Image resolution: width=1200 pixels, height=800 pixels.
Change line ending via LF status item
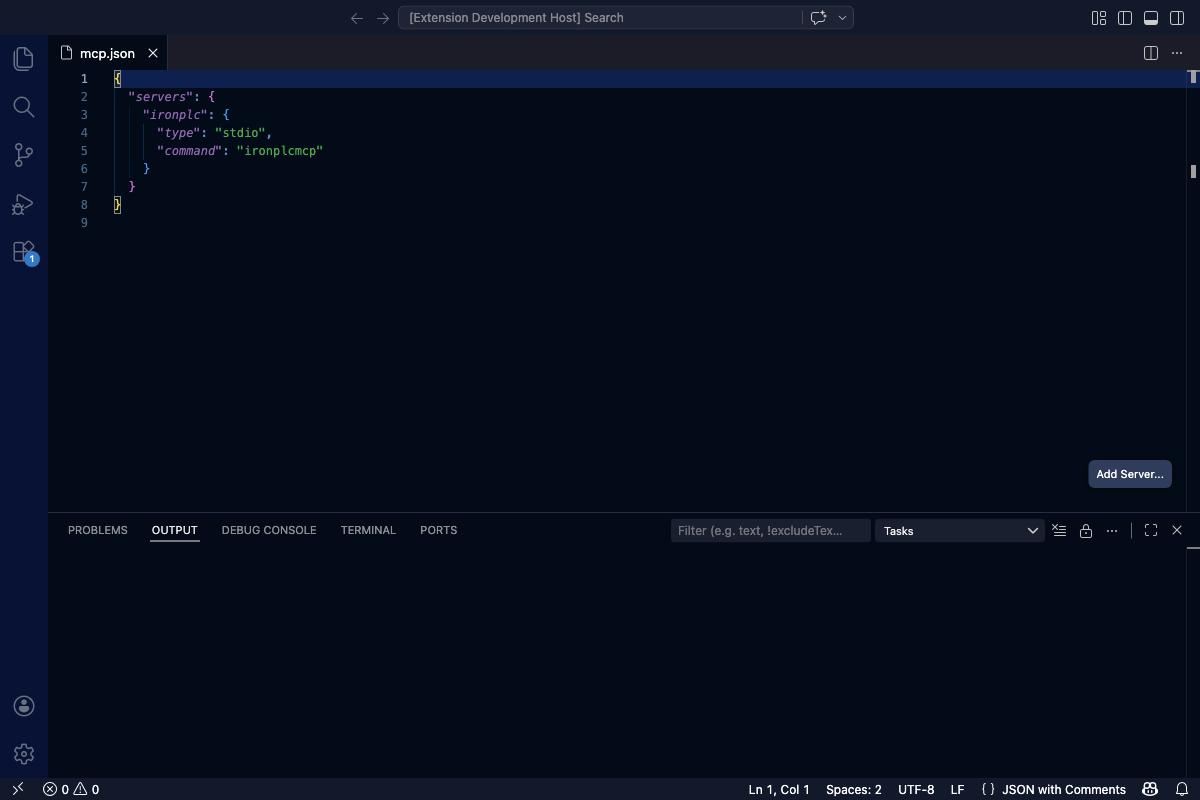coord(957,789)
